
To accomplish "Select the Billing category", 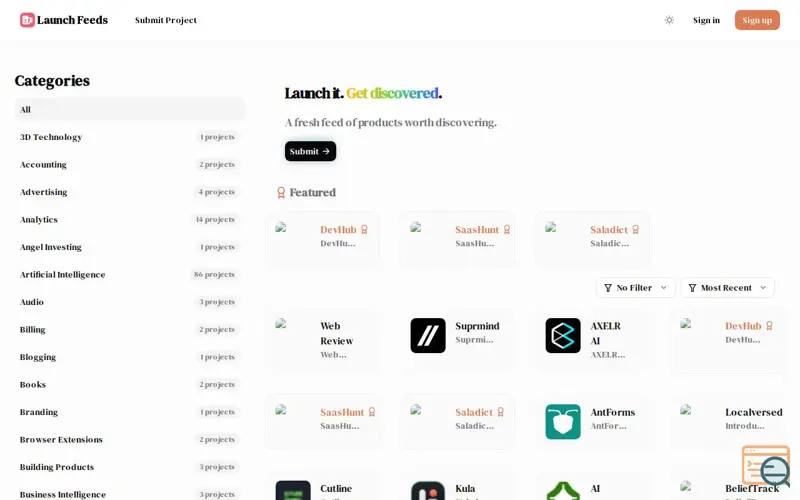I will pyautogui.click(x=130, y=330).
